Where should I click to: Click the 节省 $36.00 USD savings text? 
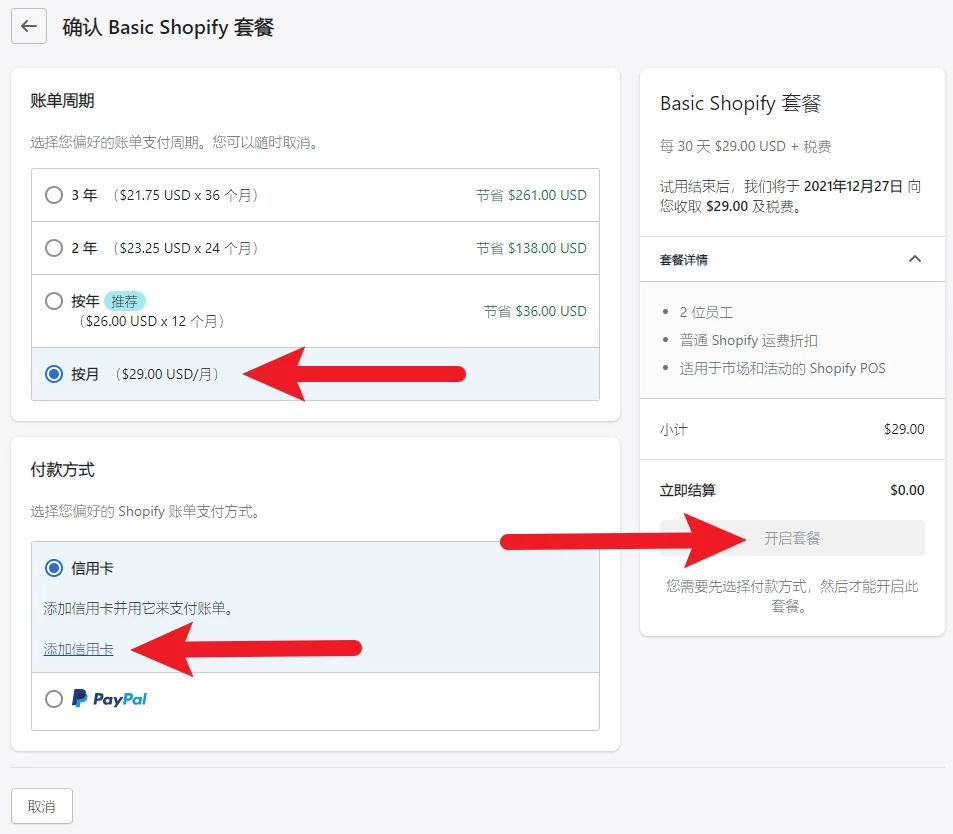click(535, 311)
